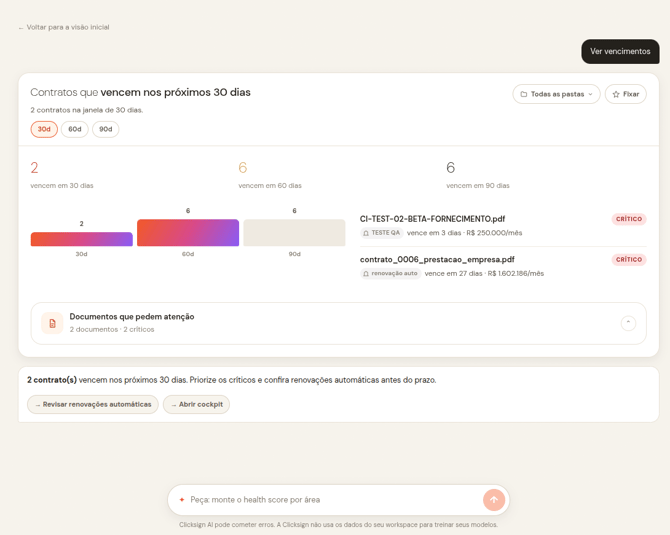Click the 30d gradient bar in the chart
The width and height of the screenshot is (670, 535).
(x=82, y=239)
